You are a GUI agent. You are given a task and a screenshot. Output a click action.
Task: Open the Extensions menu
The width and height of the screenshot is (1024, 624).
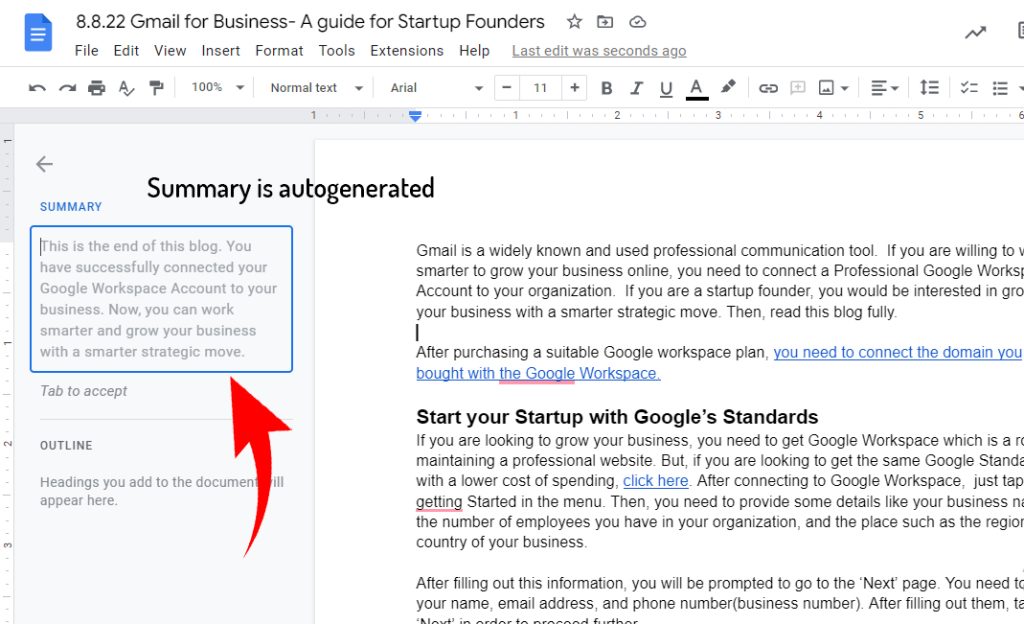(x=407, y=50)
